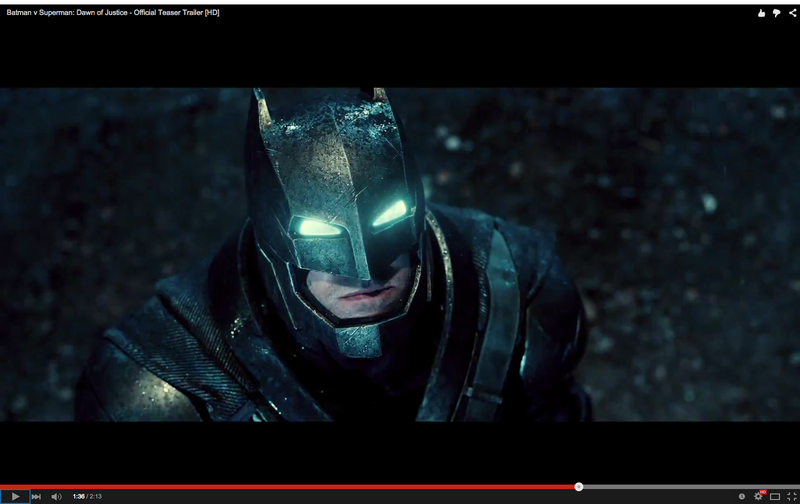Mute the video volume
This screenshot has height=504, width=800.
click(x=56, y=496)
